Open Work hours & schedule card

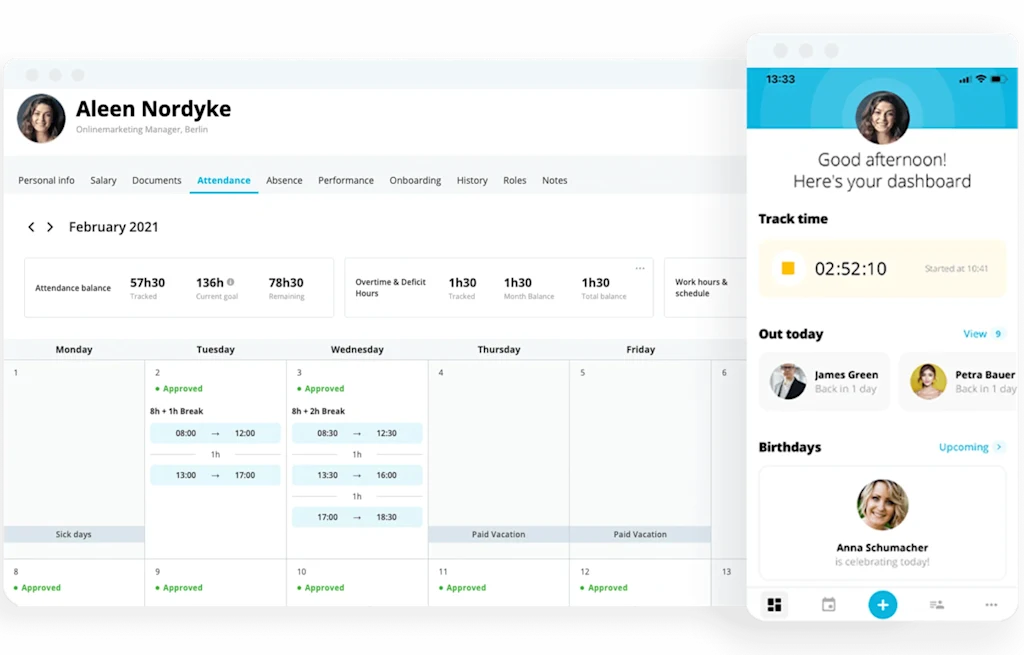[x=705, y=287]
